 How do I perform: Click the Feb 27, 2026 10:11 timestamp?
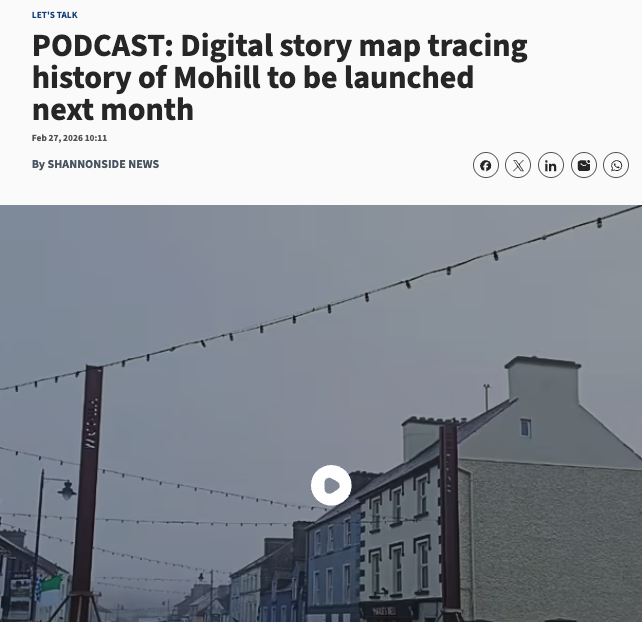tap(69, 138)
